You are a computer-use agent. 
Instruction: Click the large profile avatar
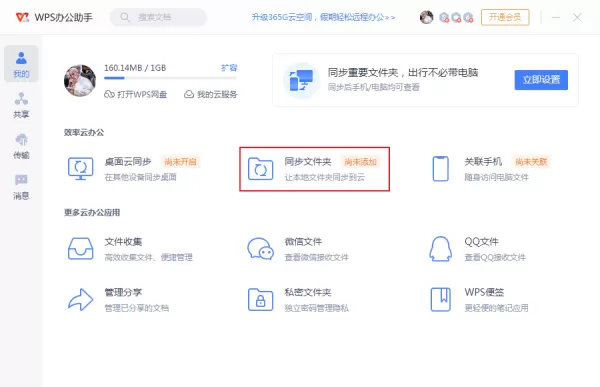point(80,80)
